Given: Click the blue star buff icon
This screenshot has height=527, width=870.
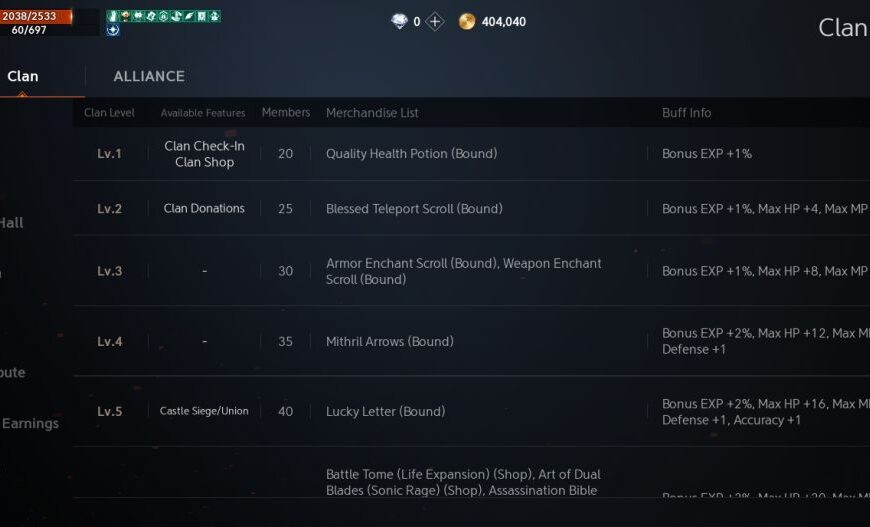Looking at the screenshot, I should tap(113, 30).
